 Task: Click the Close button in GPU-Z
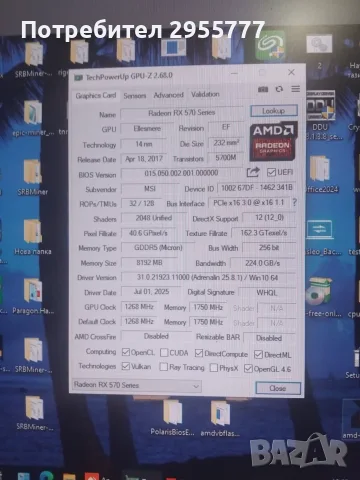tap(278, 388)
